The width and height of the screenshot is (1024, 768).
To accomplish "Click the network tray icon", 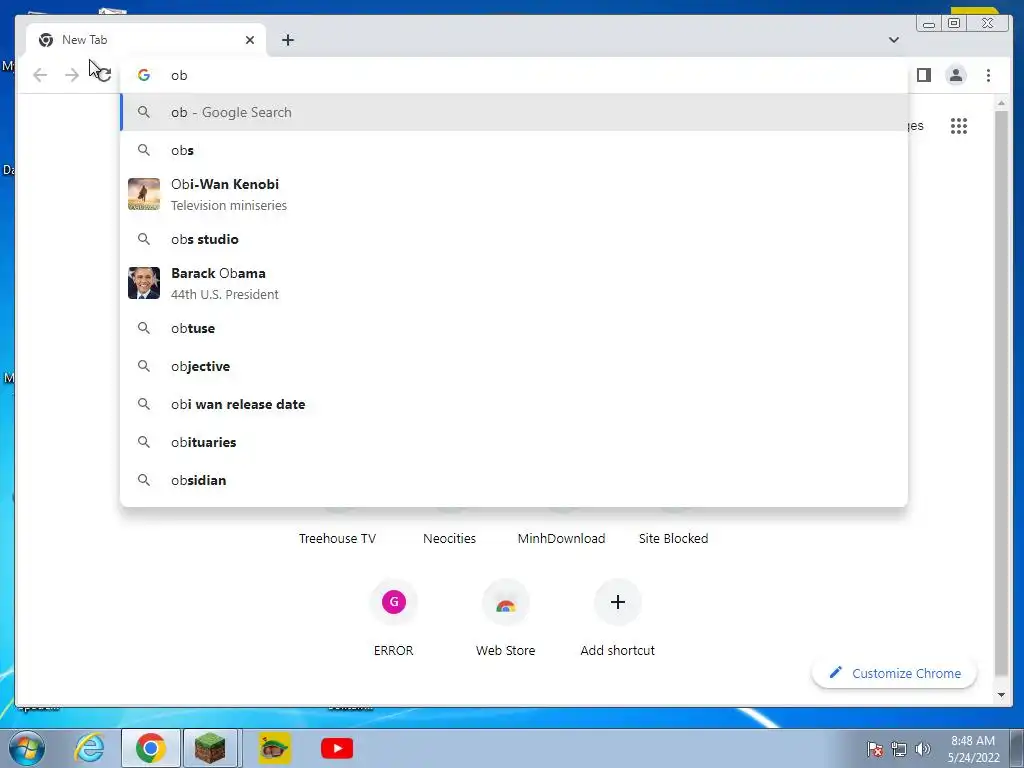I will pyautogui.click(x=899, y=749).
